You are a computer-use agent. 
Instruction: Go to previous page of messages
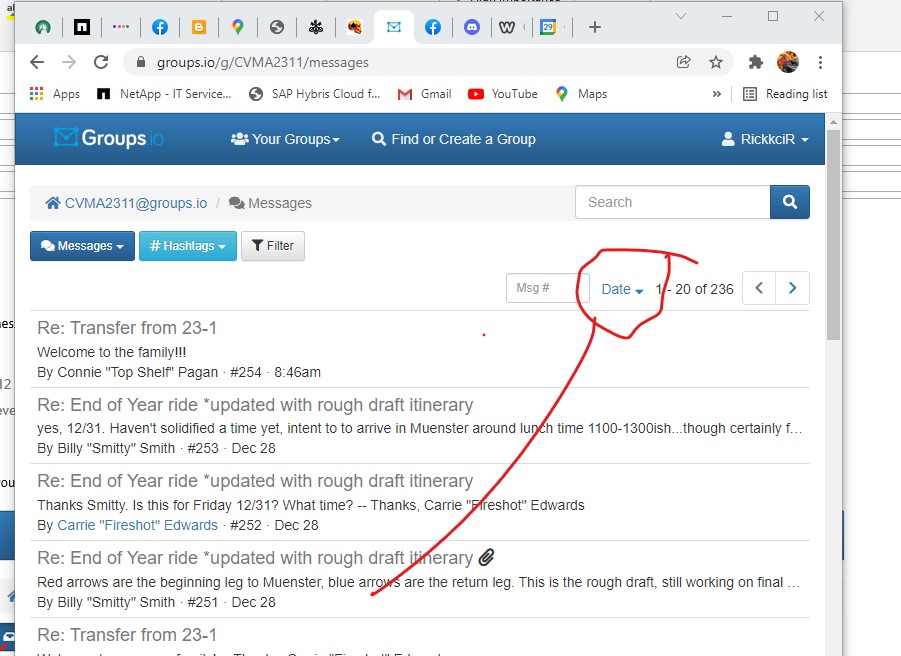point(759,288)
